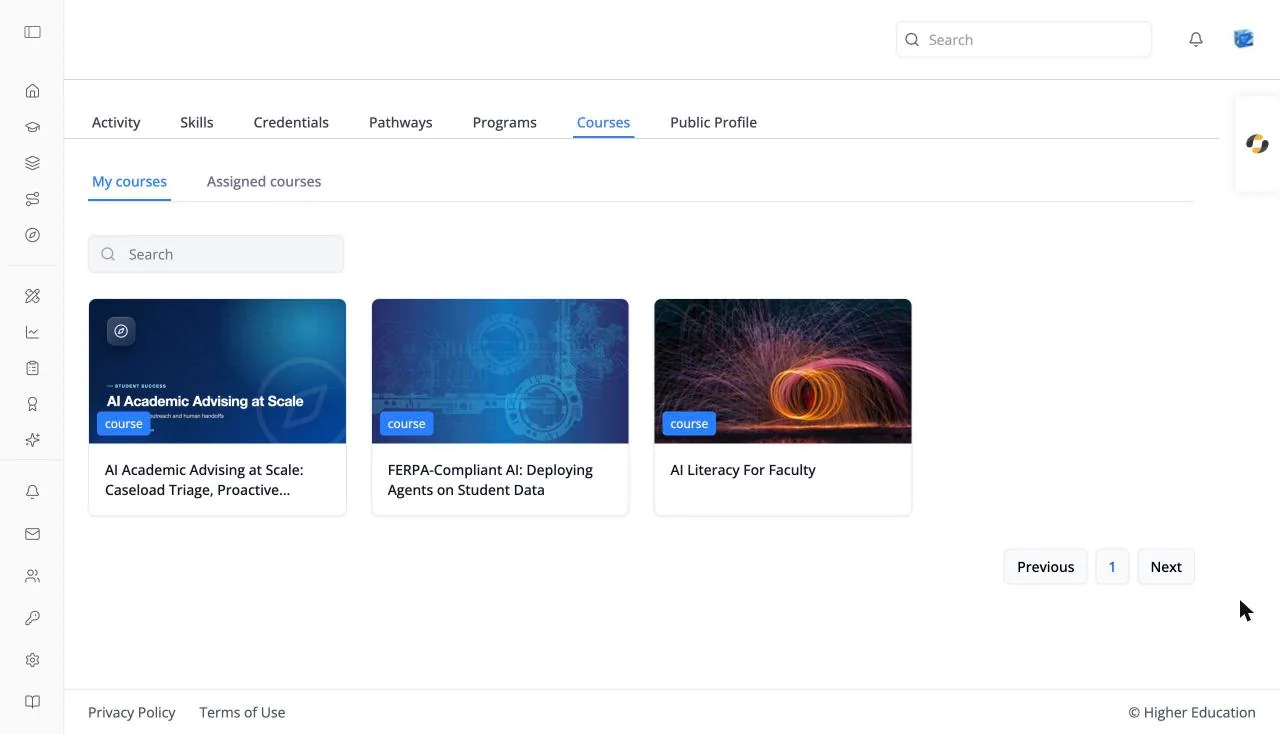Click the top bar notification bell
This screenshot has height=734, width=1280.
(1196, 40)
